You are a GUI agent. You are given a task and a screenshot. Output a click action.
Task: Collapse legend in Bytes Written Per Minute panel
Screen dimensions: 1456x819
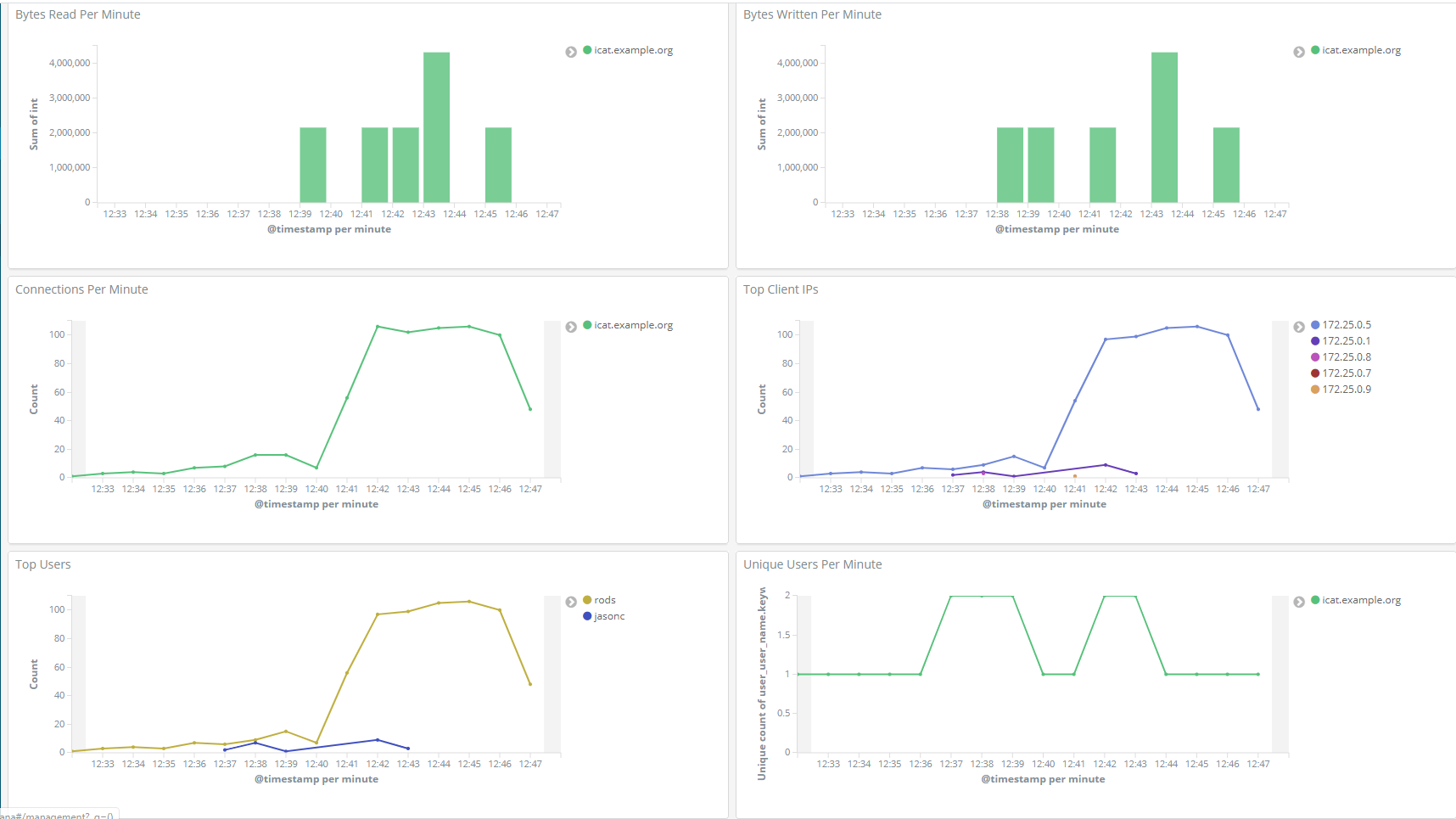pos(1299,52)
